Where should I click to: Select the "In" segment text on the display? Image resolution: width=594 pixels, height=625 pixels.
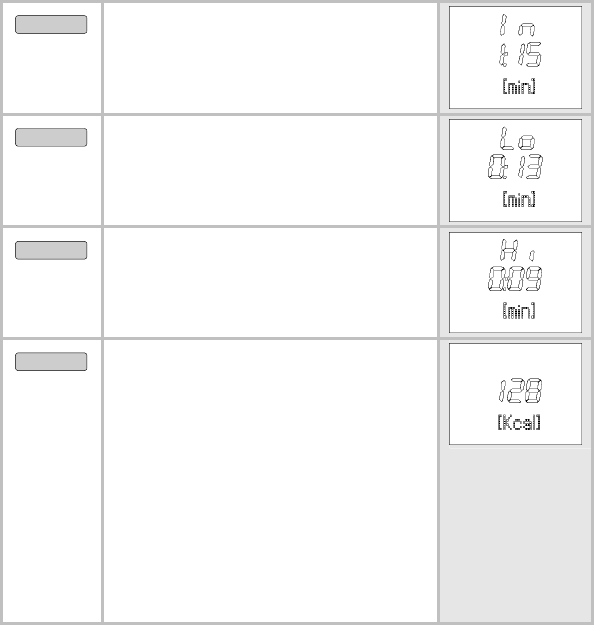coord(517,25)
